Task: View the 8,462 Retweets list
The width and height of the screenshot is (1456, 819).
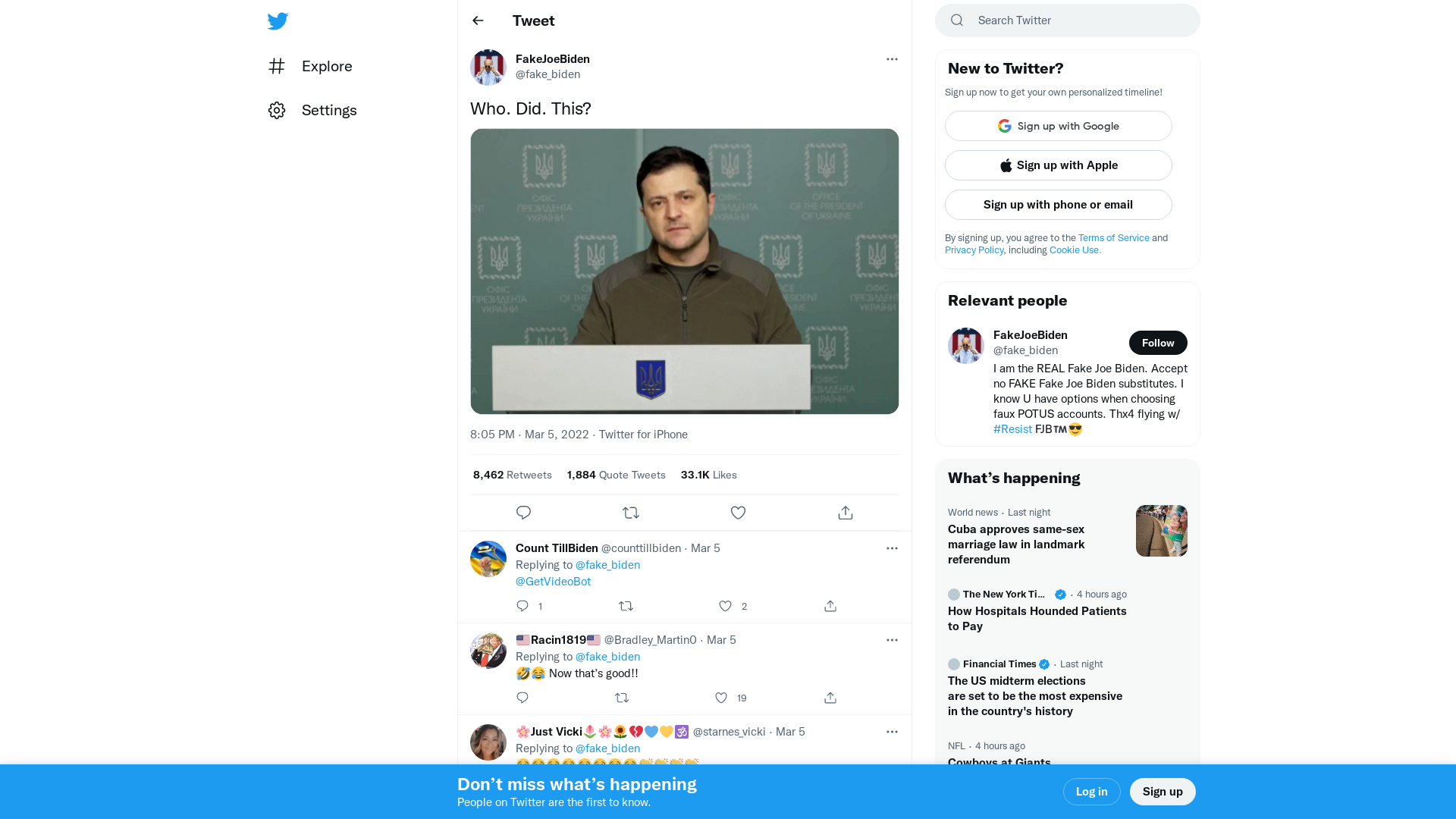Action: click(x=513, y=475)
